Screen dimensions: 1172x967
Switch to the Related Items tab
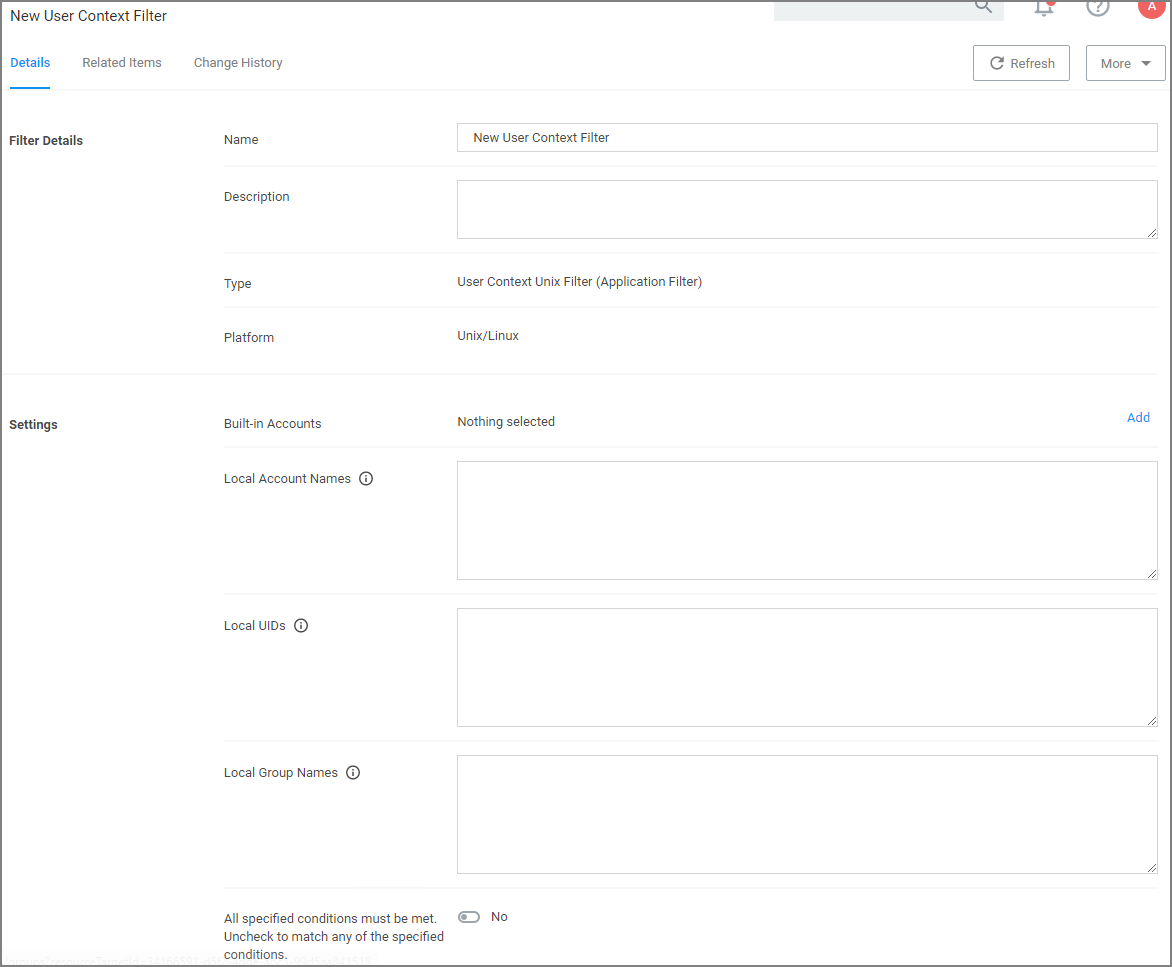click(x=122, y=63)
